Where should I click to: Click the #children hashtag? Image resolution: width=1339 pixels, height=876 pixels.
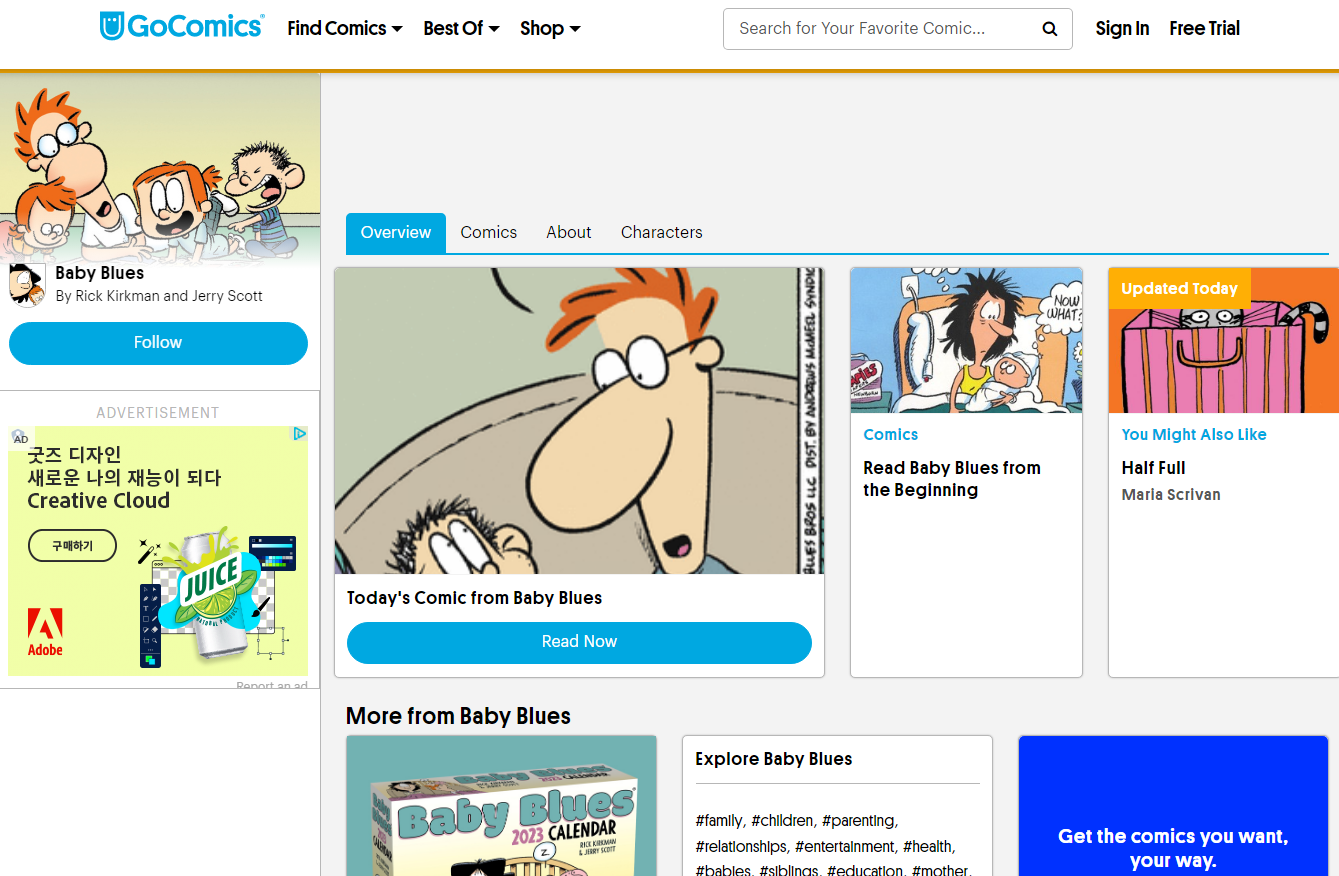click(782, 821)
